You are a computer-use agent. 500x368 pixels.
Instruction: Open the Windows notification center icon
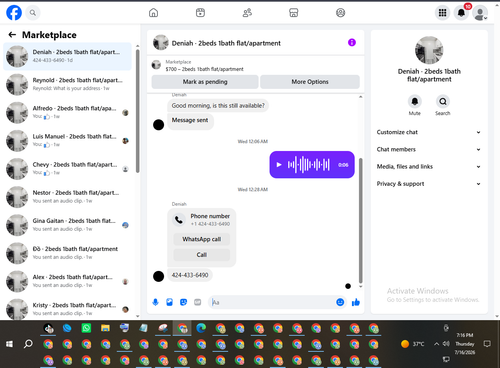487,344
